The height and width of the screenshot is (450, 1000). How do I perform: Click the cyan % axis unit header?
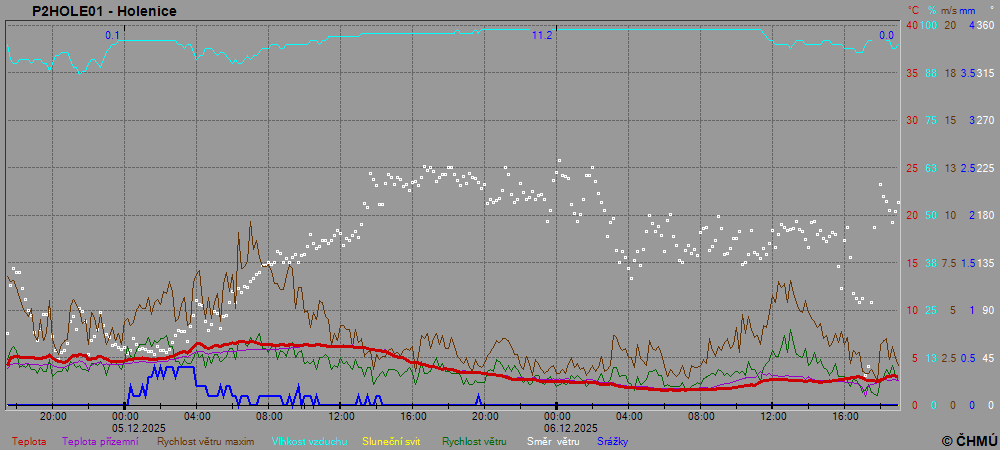click(932, 10)
